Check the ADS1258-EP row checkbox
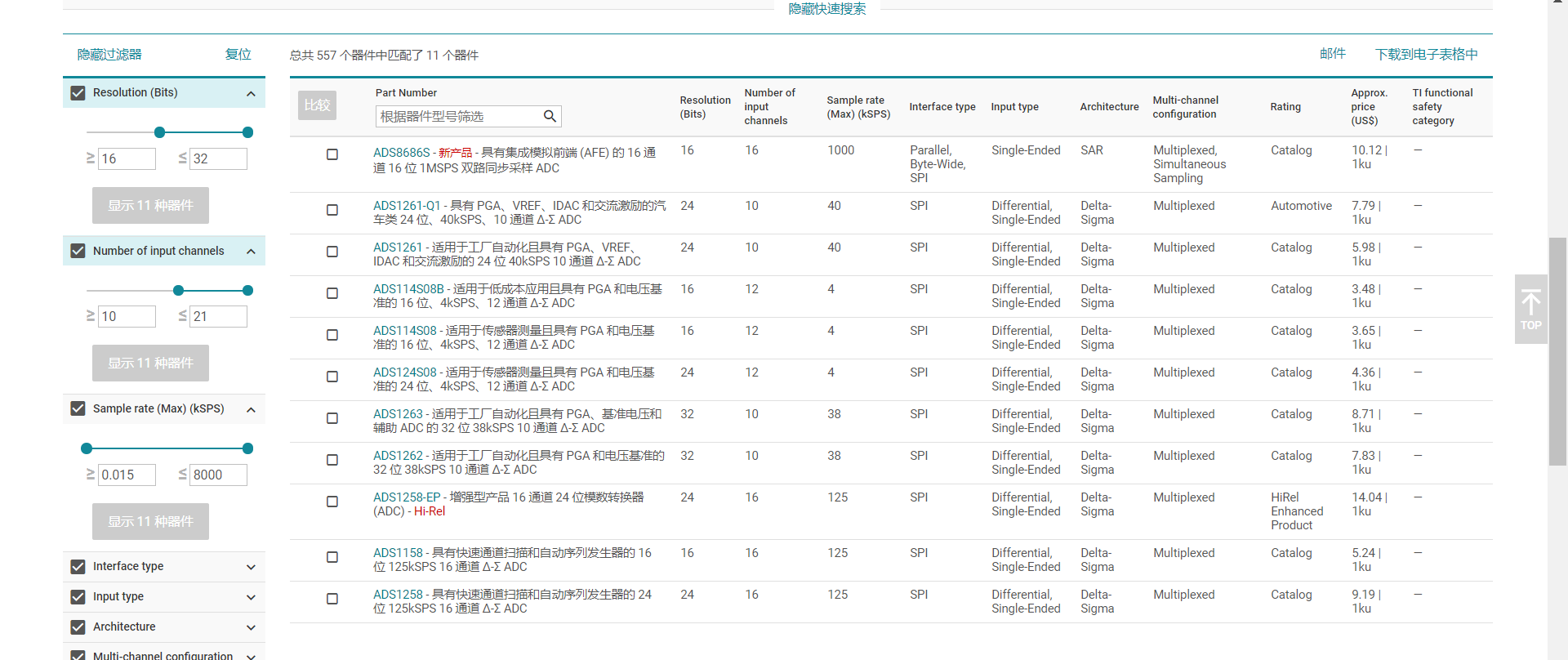The width and height of the screenshot is (1568, 660). click(332, 502)
